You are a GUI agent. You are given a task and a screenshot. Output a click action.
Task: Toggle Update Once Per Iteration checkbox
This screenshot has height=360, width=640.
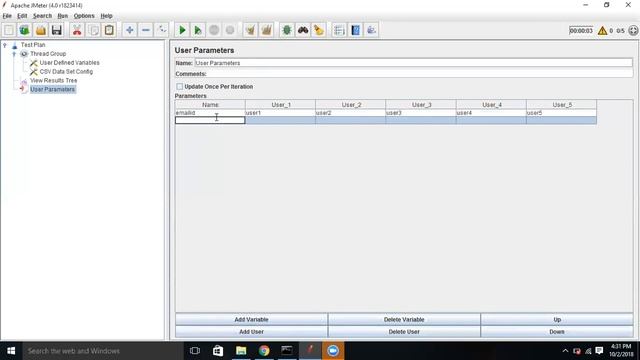coord(180,87)
